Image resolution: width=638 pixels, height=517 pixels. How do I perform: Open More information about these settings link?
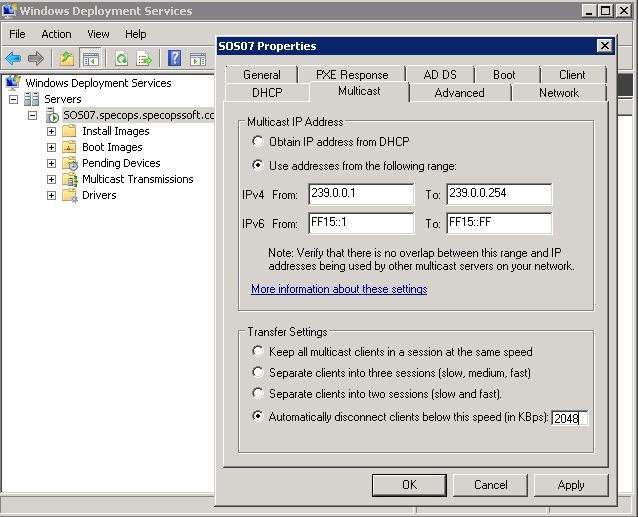[339, 289]
